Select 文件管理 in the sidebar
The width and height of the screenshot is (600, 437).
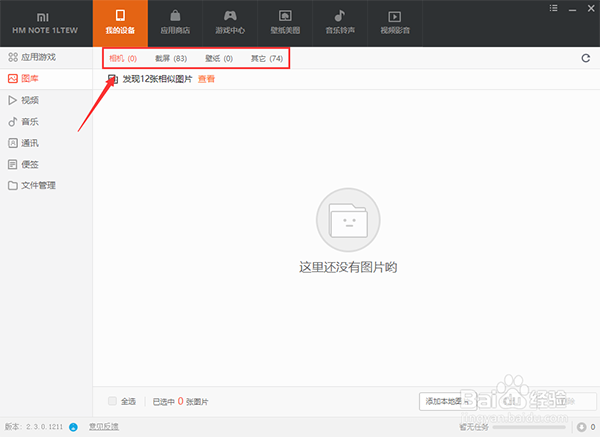[x=38, y=185]
